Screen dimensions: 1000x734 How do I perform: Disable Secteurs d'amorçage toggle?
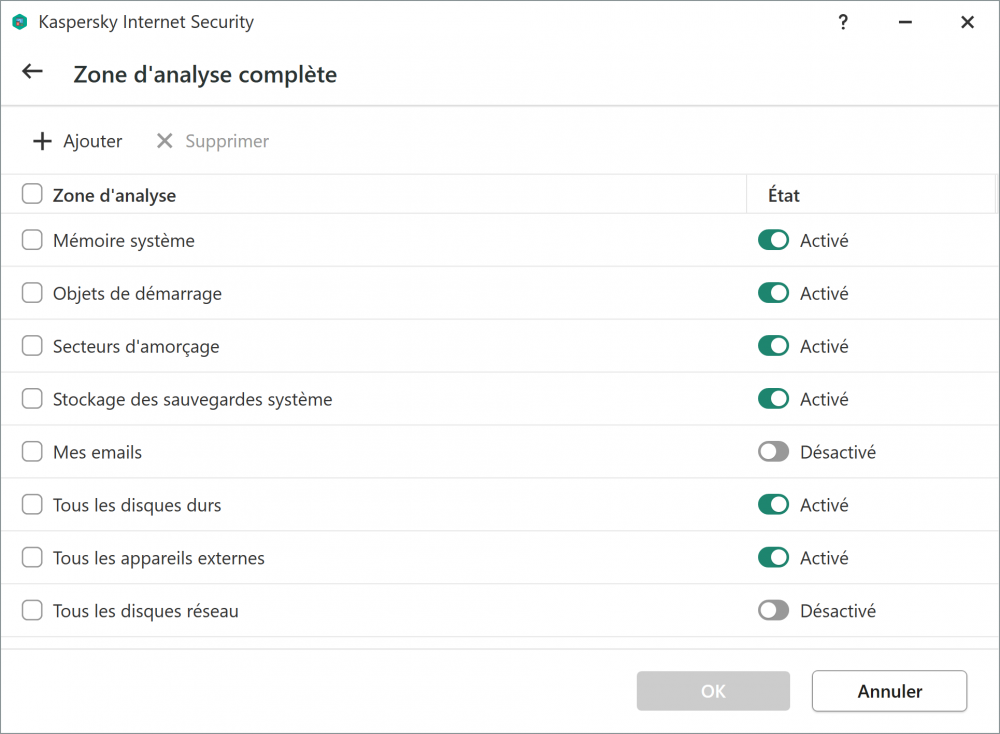[773, 346]
